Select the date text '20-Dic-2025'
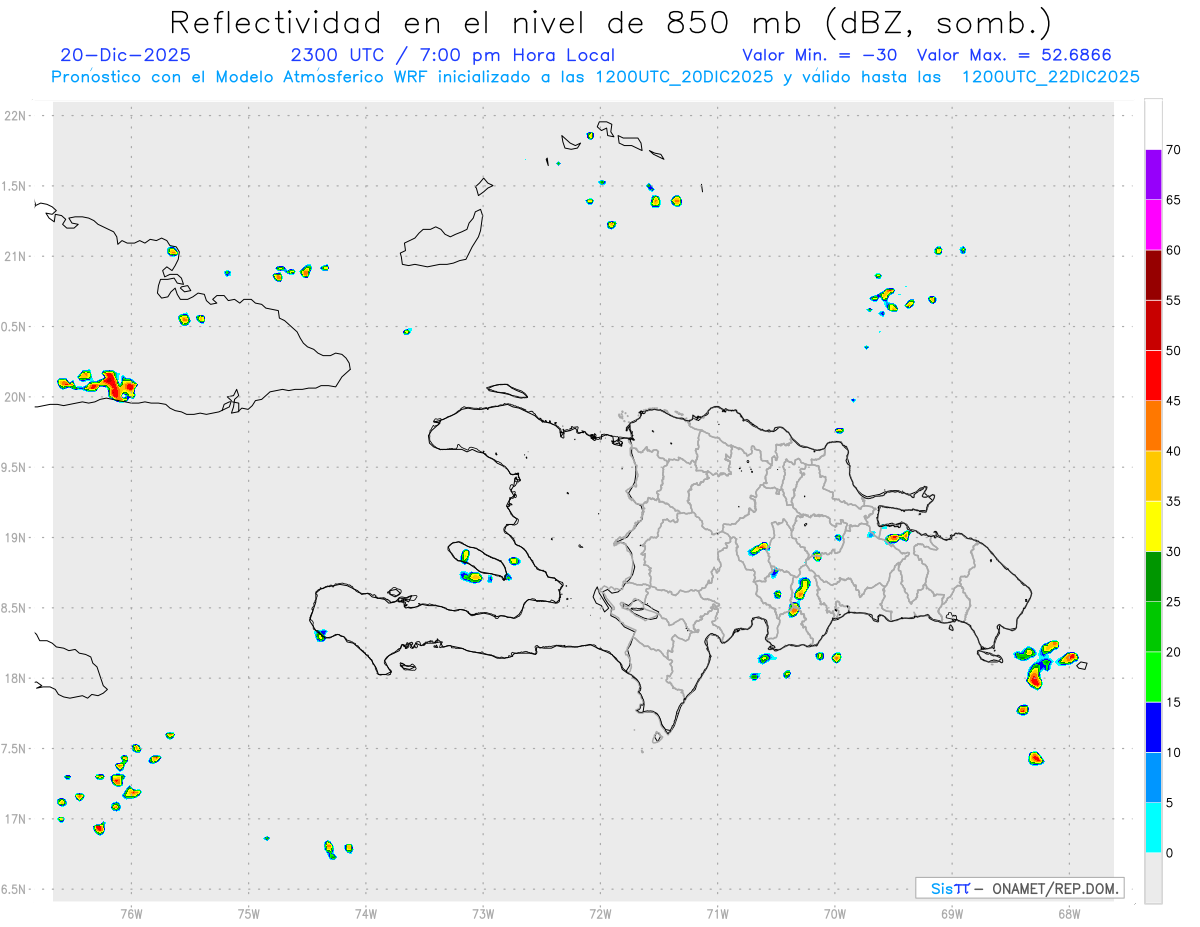Viewport: 1200px width, 927px height. [125, 55]
